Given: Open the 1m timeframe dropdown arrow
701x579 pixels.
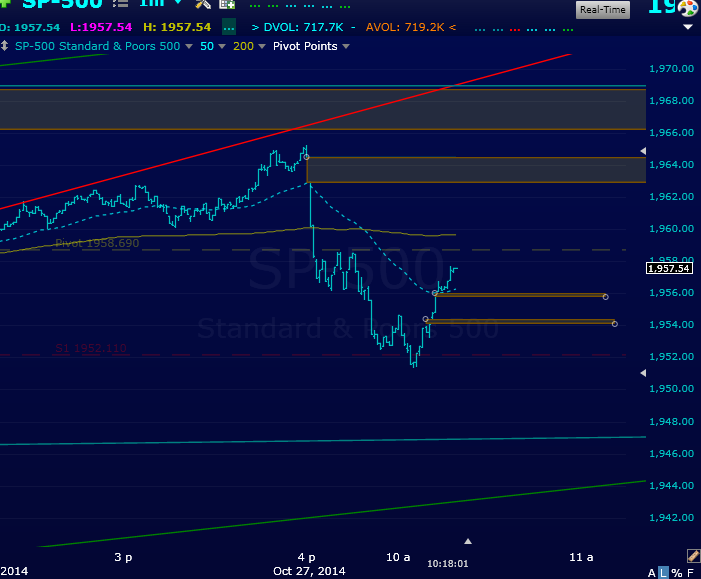Looking at the screenshot, I should pyautogui.click(x=178, y=2).
